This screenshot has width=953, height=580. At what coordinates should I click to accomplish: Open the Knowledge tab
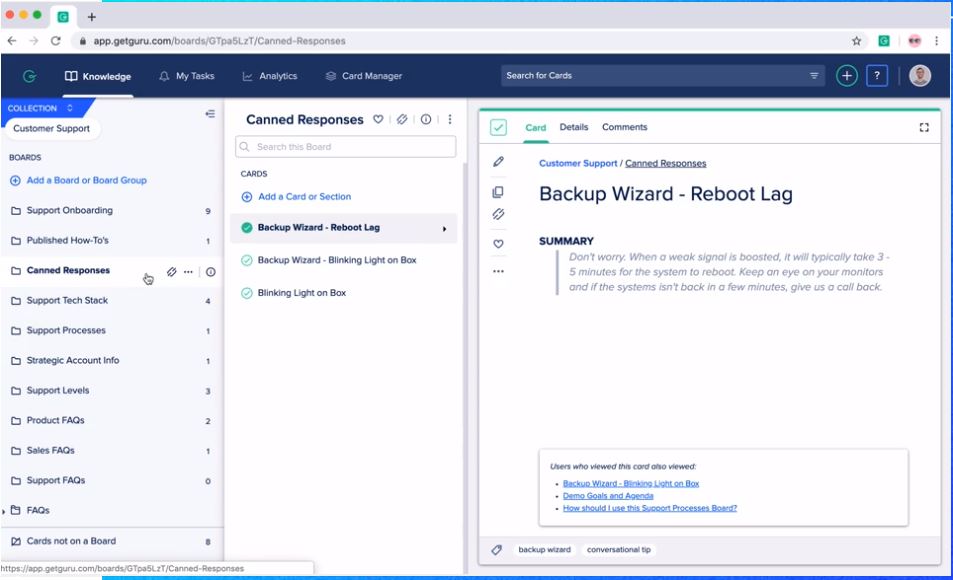(98, 76)
